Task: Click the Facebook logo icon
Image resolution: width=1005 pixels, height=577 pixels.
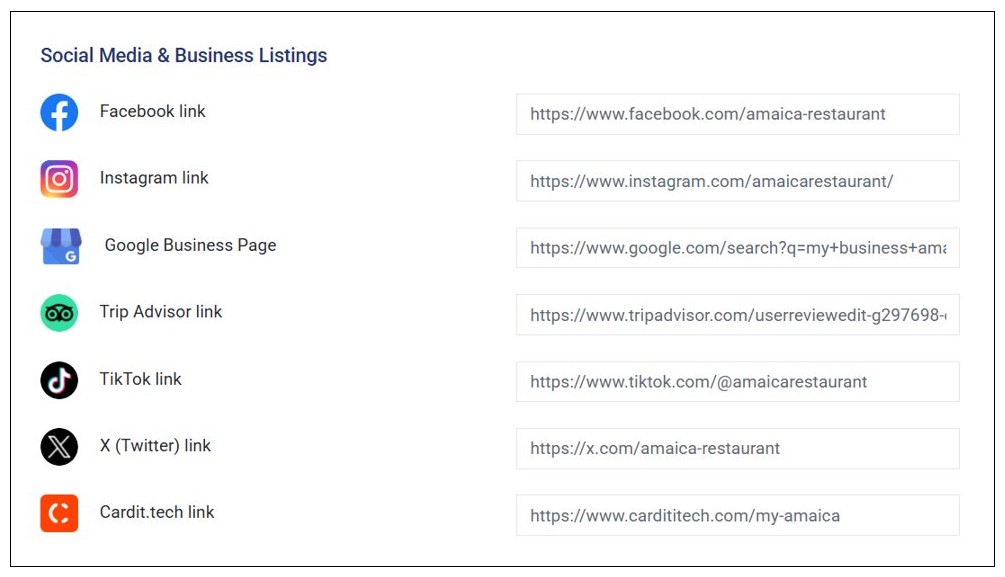Action: tap(59, 113)
